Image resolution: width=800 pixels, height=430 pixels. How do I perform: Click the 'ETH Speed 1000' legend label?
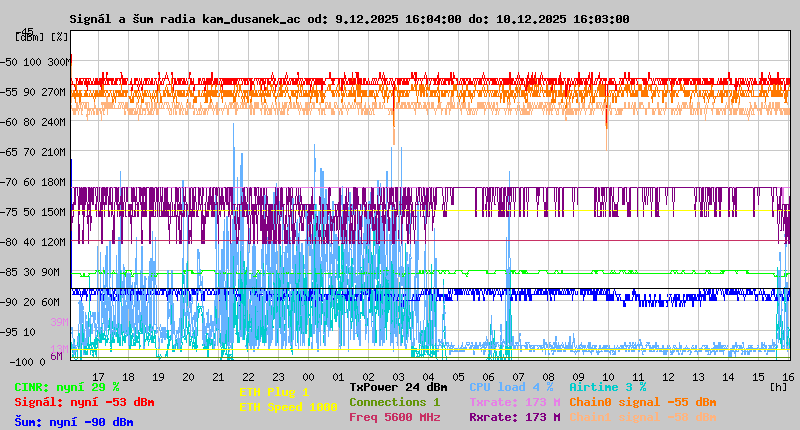tap(288, 407)
